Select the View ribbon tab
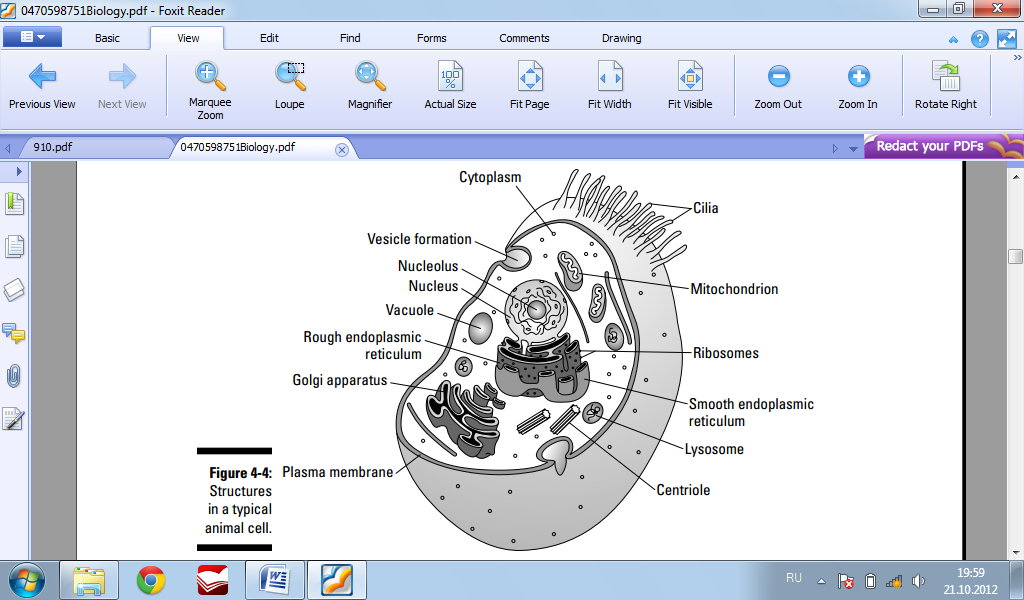 tap(188, 39)
